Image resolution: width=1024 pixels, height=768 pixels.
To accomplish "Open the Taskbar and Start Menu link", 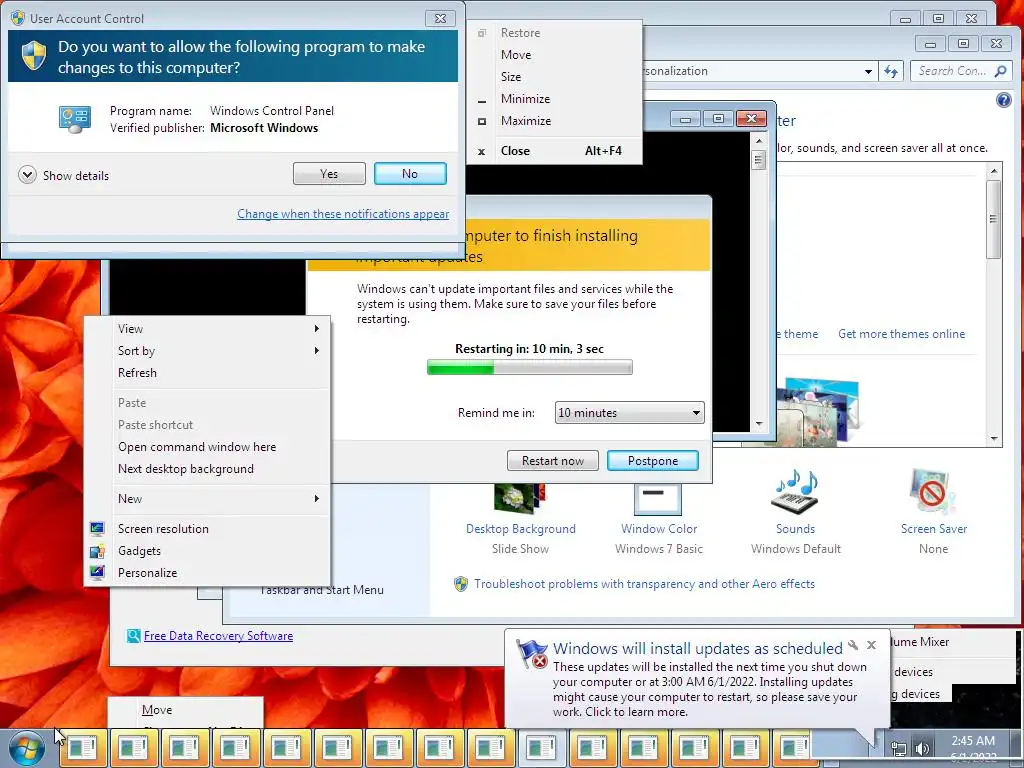I will 321,590.
